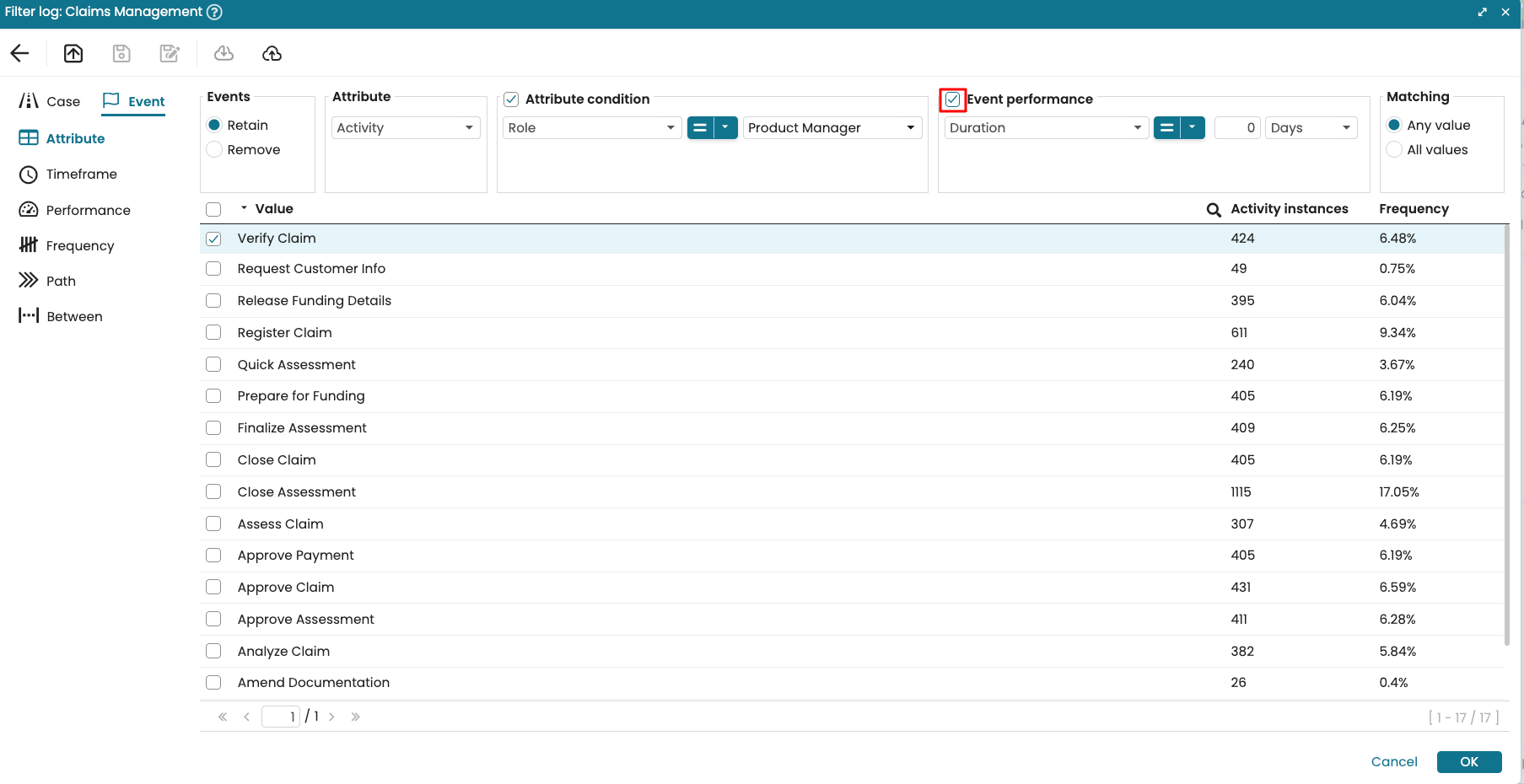Click the cloud upload icon

(x=272, y=54)
